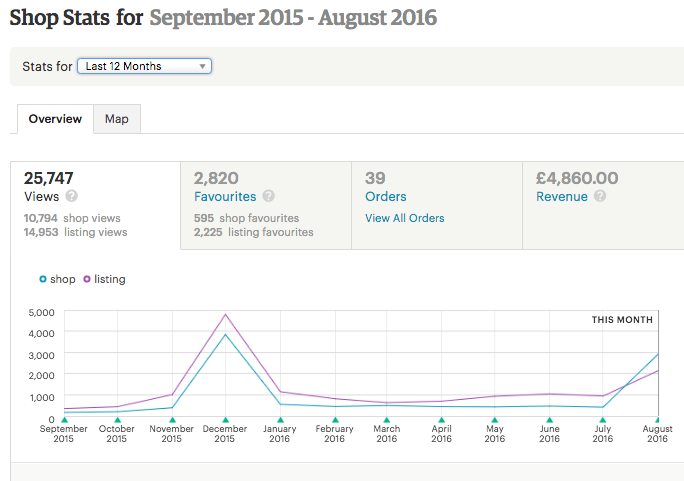
Task: Open the View All Orders link
Action: click(x=405, y=218)
